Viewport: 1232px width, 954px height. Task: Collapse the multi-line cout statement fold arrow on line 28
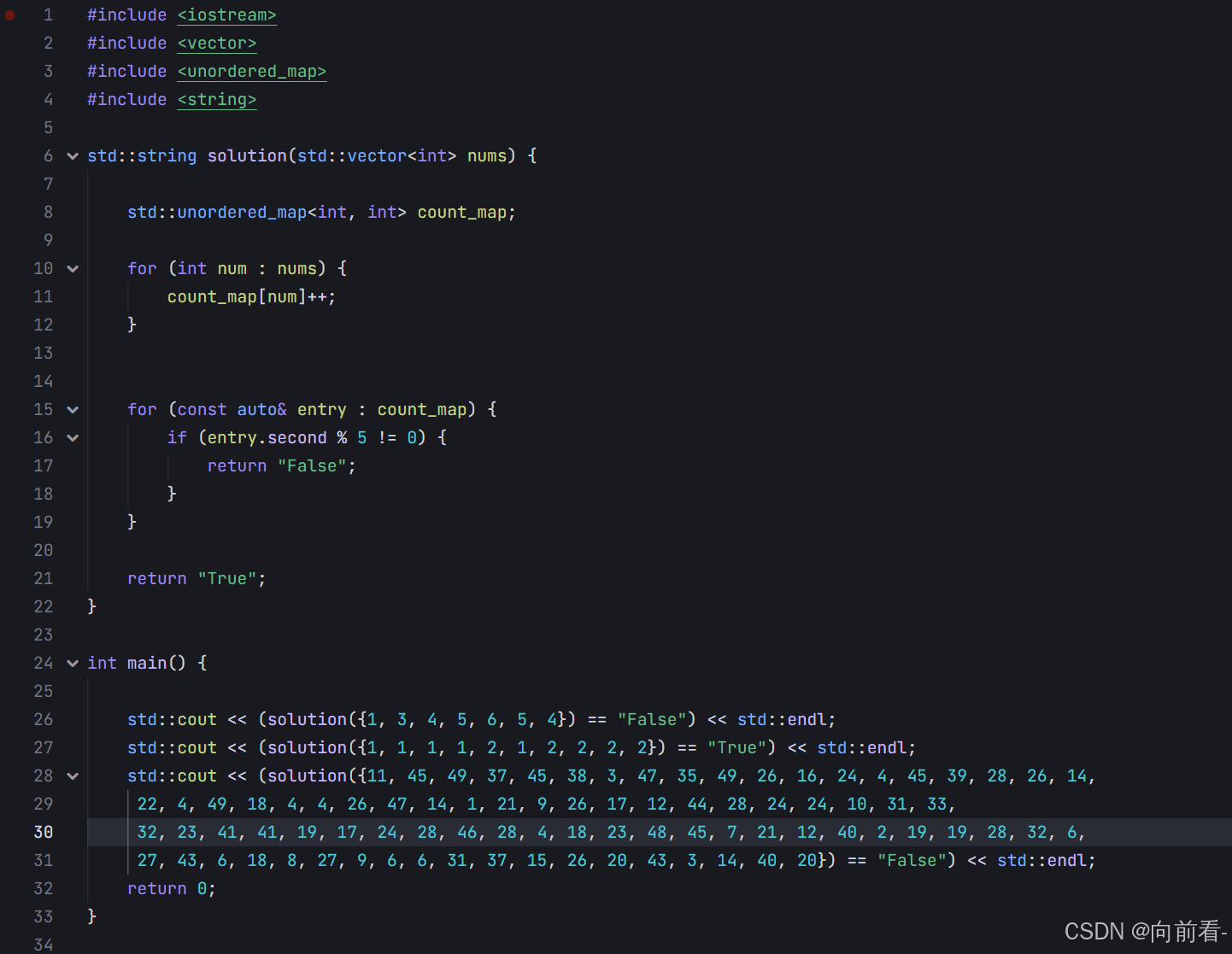click(x=73, y=776)
